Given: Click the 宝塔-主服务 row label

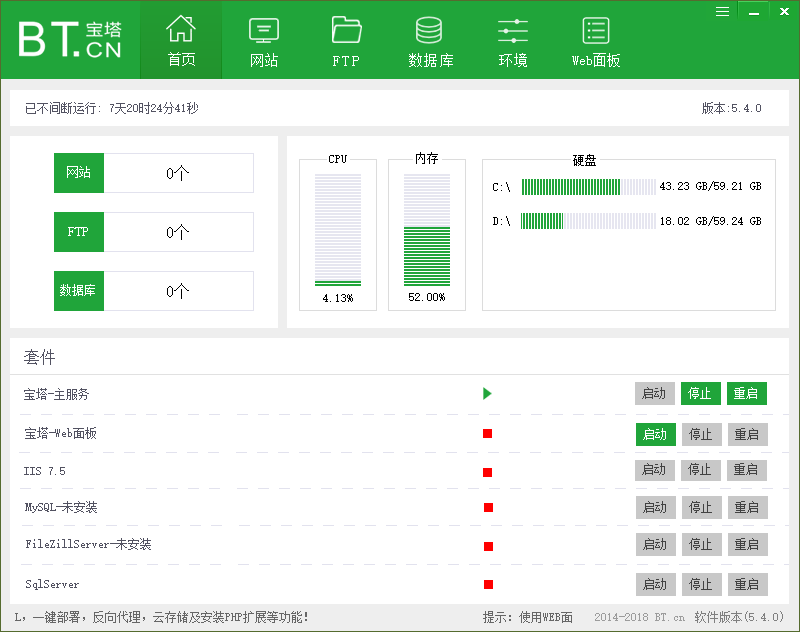Looking at the screenshot, I should (56, 394).
